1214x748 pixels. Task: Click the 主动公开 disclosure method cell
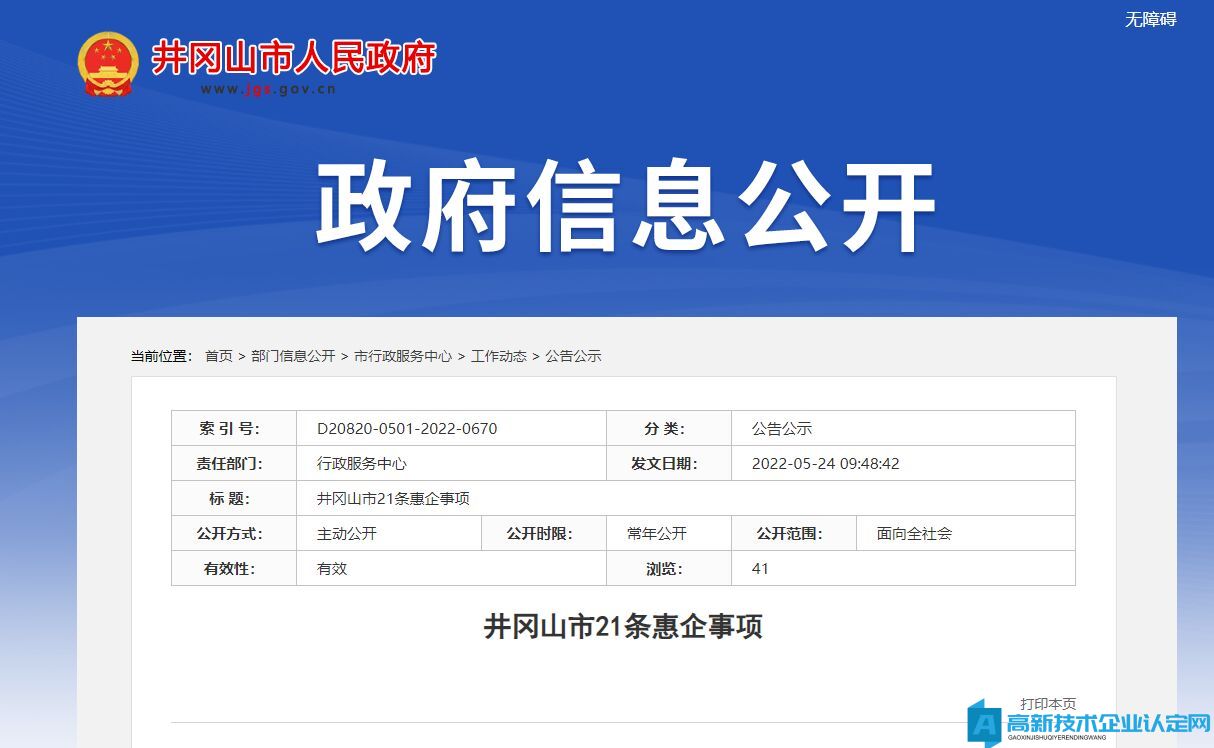pos(347,534)
